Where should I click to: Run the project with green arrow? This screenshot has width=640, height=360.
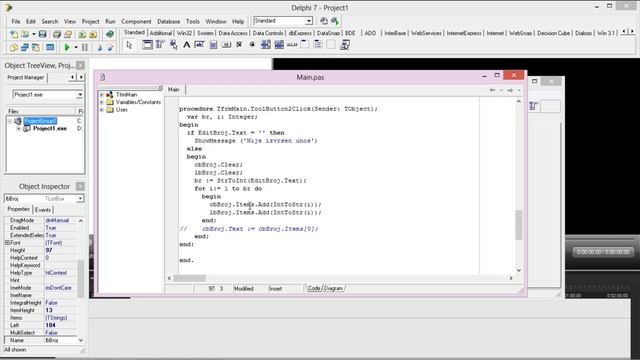pos(67,47)
